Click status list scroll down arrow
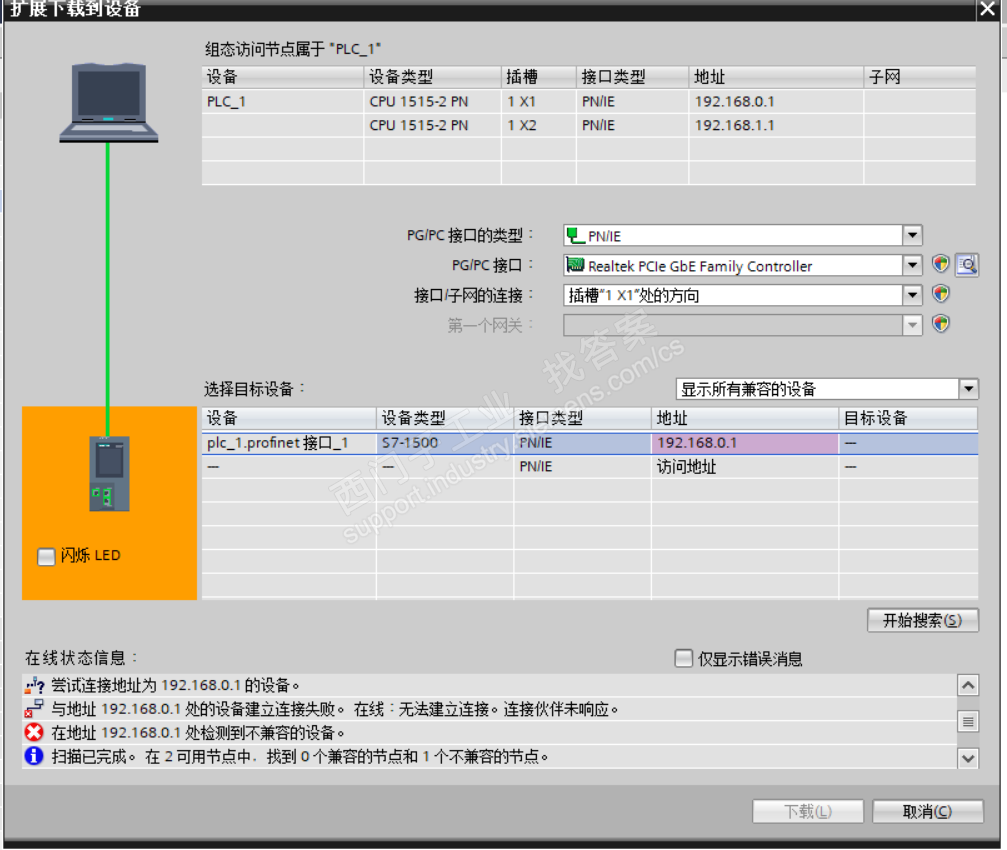This screenshot has height=850, width=1007. pos(968,758)
